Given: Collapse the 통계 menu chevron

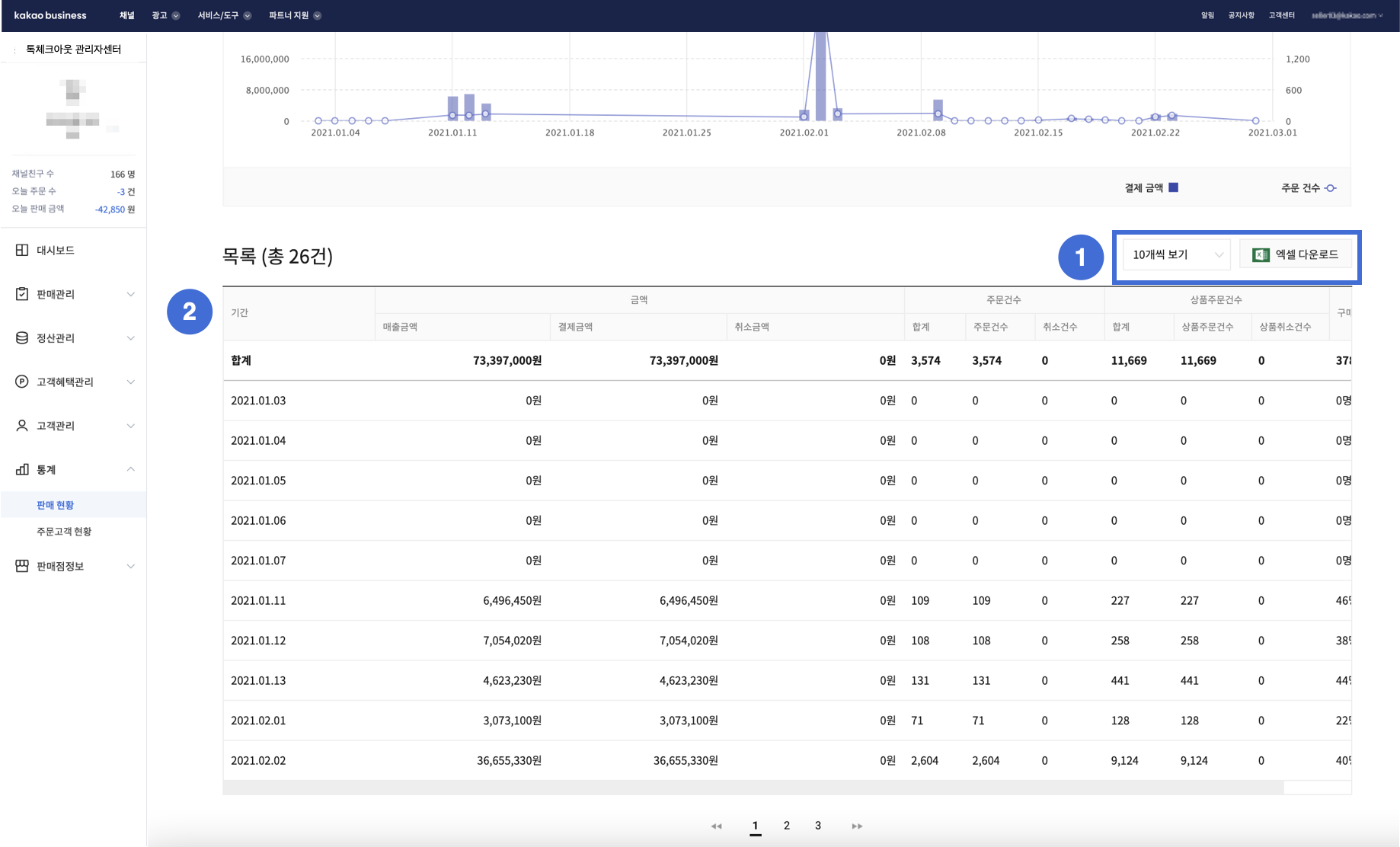Looking at the screenshot, I should click(131, 469).
